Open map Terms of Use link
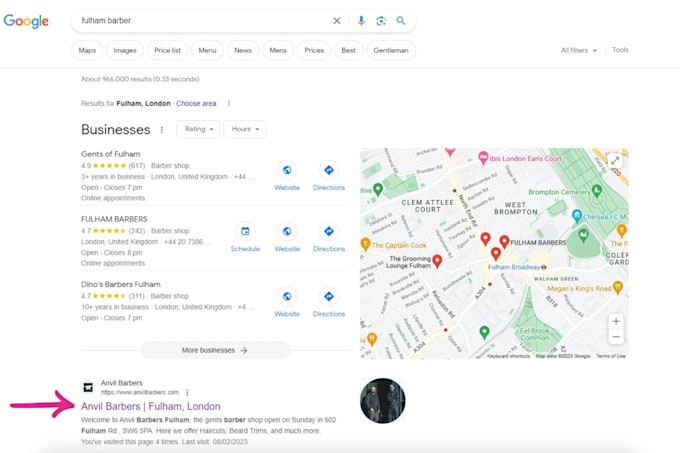 point(611,356)
